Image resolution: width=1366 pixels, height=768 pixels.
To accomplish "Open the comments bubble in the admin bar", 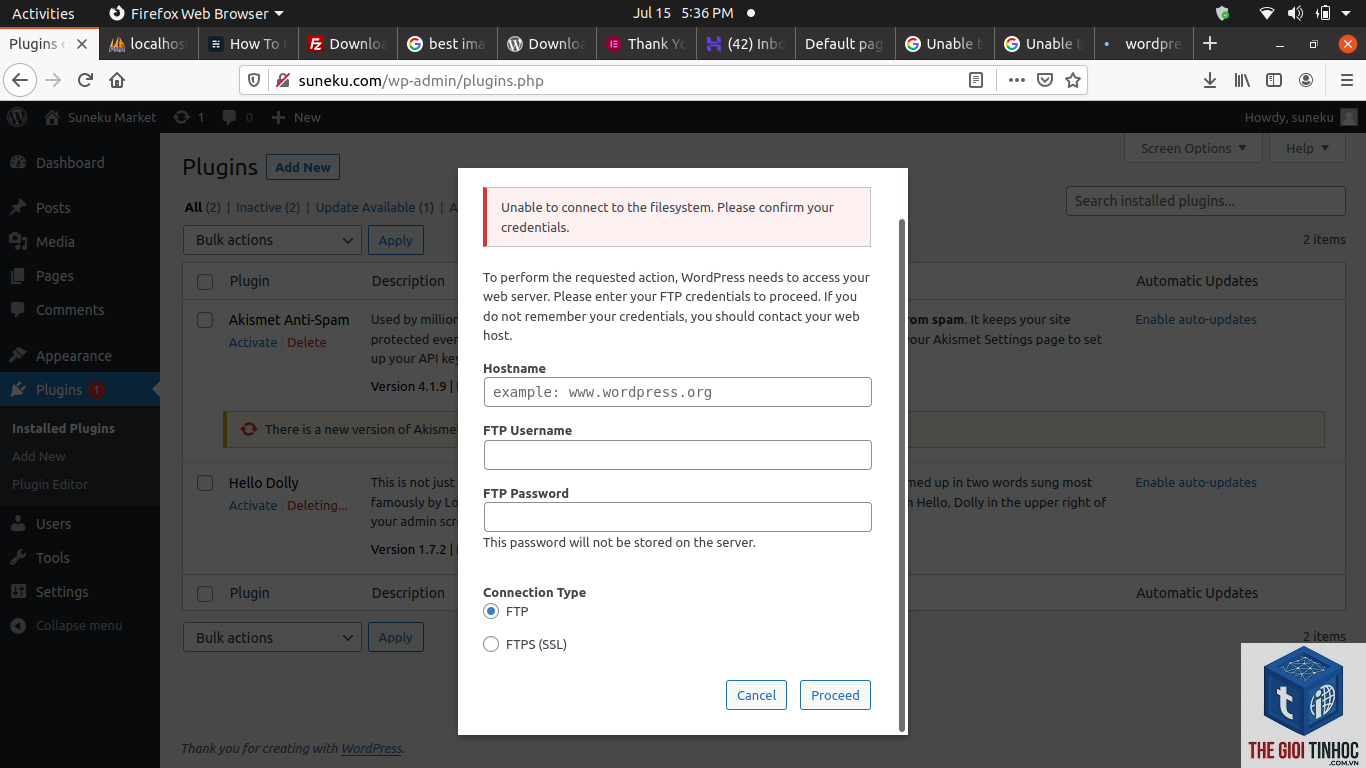I will [238, 117].
